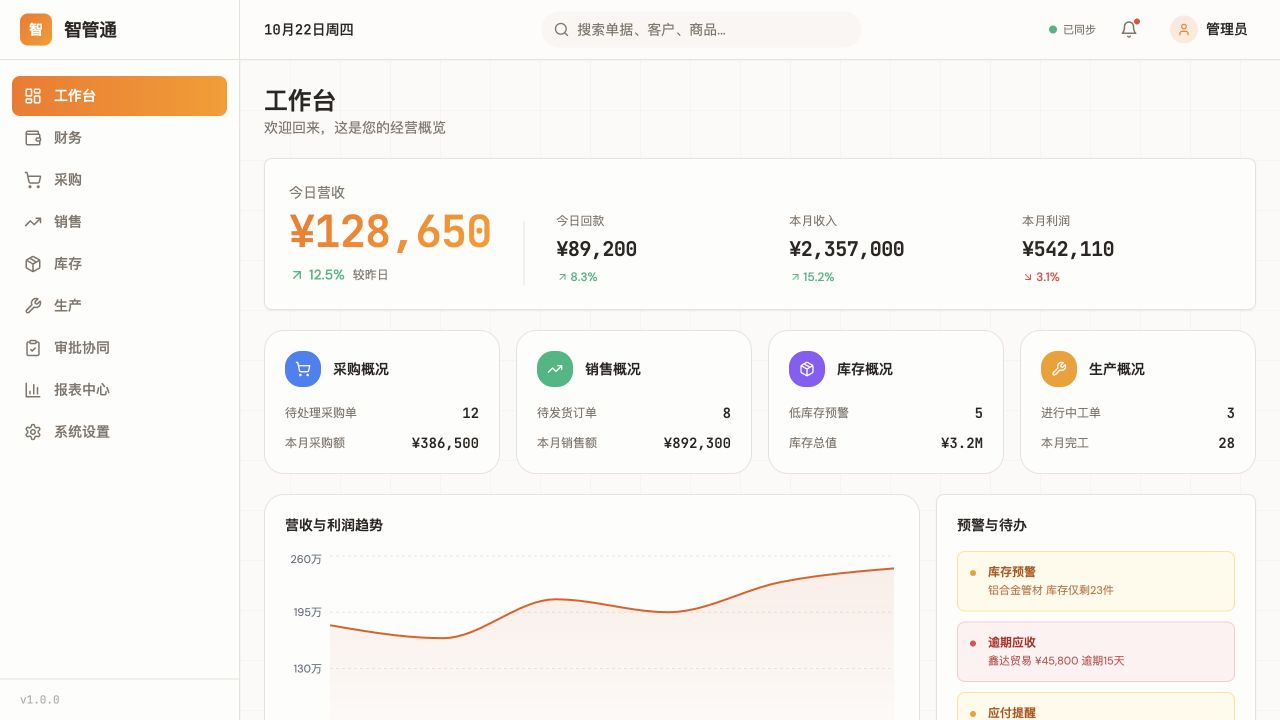1280x720 pixels.
Task: Click the blue cart icon on 采购概况 card
Action: (303, 369)
